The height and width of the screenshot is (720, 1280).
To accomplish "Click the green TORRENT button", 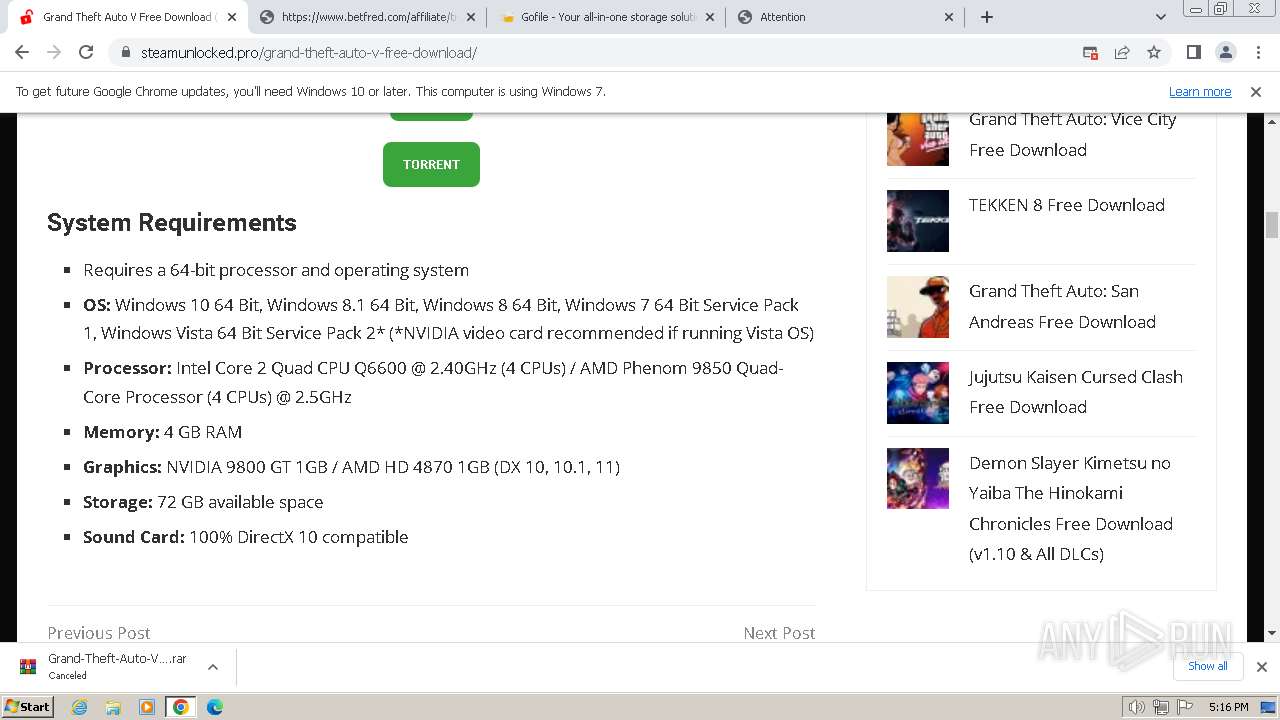I will 431,164.
